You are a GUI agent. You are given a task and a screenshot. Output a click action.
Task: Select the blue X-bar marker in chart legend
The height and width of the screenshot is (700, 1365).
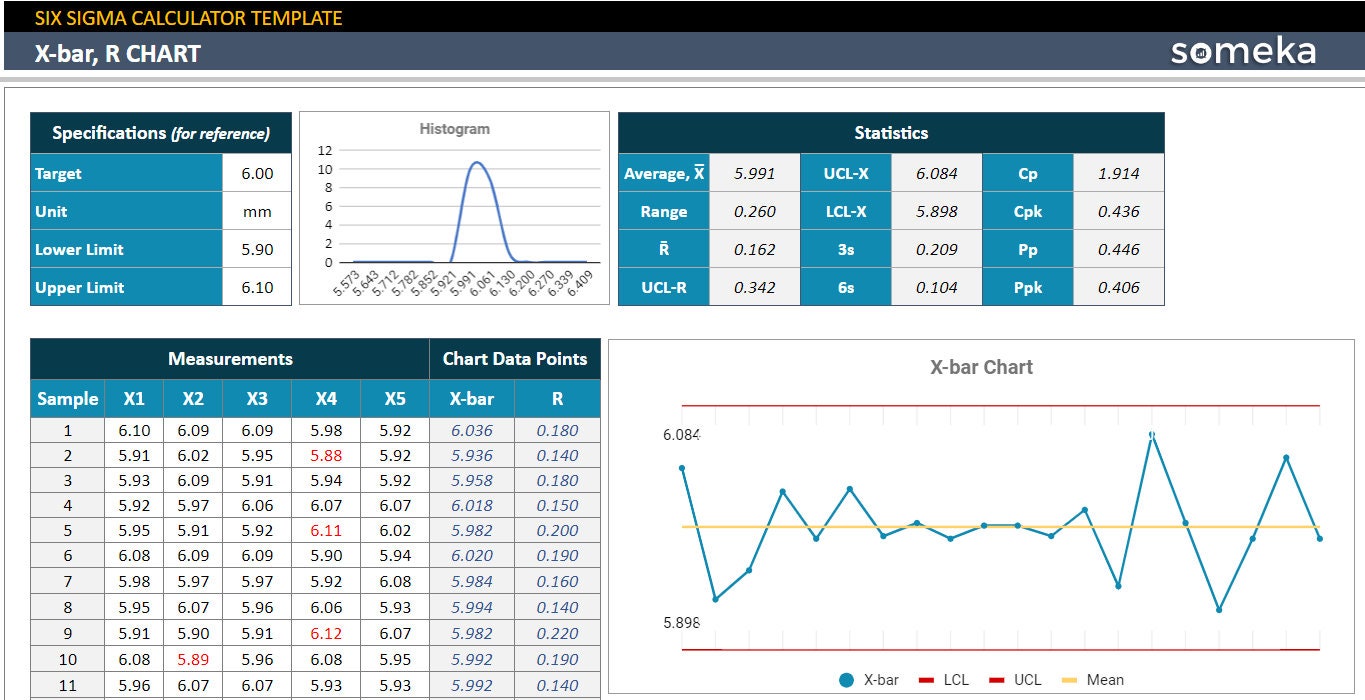click(x=845, y=679)
